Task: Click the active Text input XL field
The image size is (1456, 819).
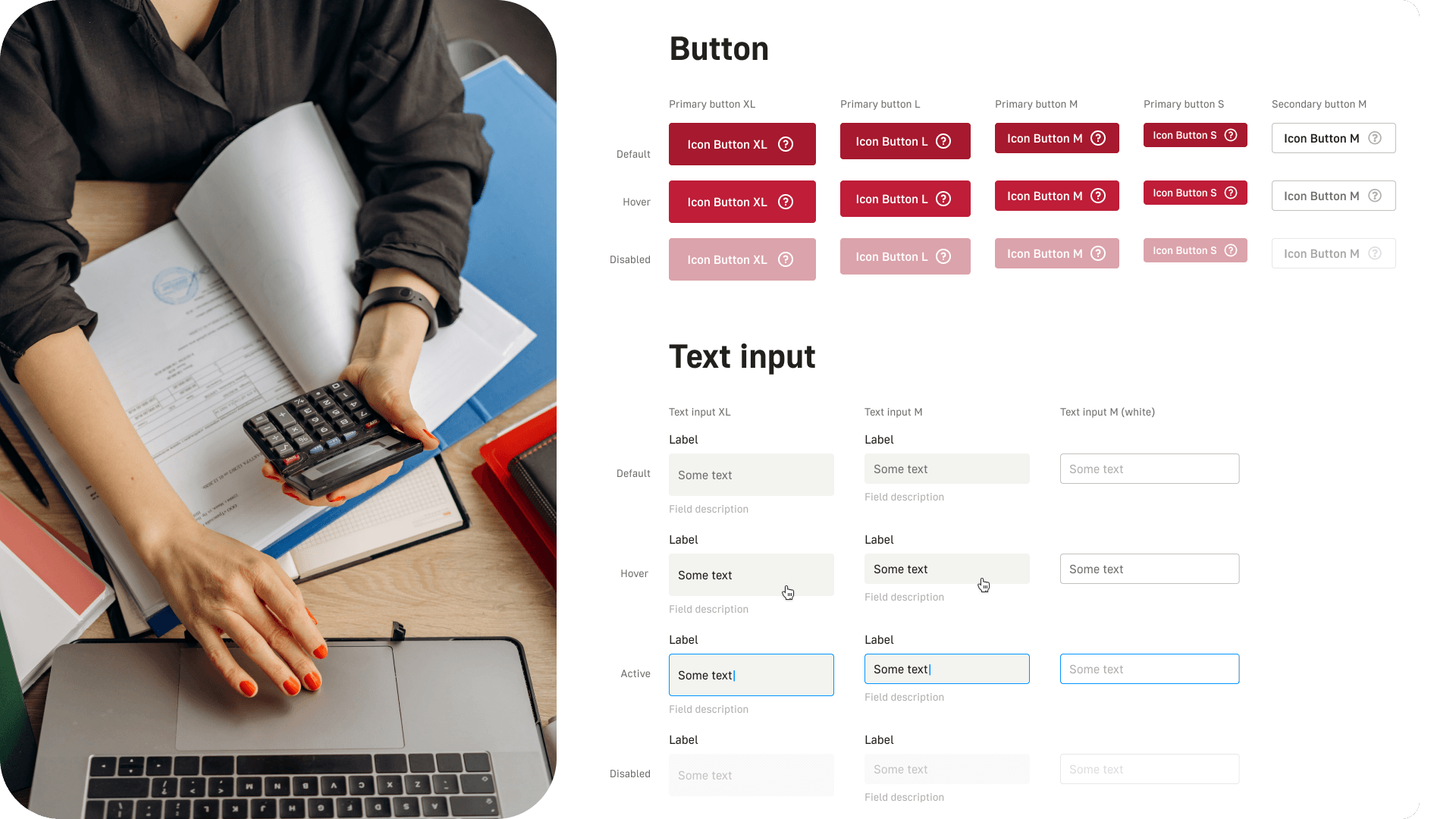Action: tap(751, 675)
